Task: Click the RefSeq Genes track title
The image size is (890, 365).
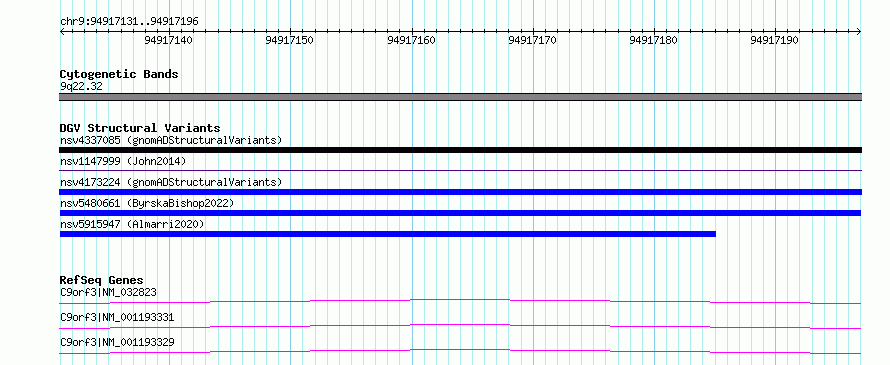Action: click(102, 280)
